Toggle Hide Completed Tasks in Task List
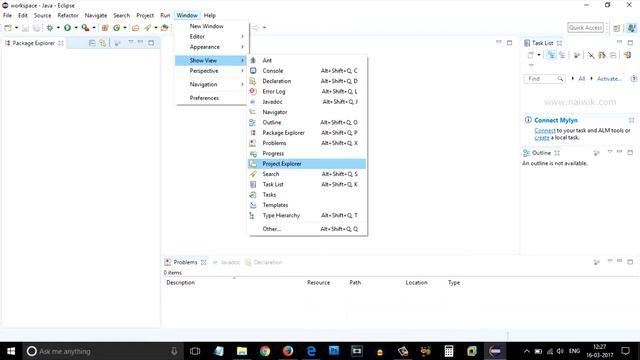Viewport: 640px width, 360px height. (591, 55)
